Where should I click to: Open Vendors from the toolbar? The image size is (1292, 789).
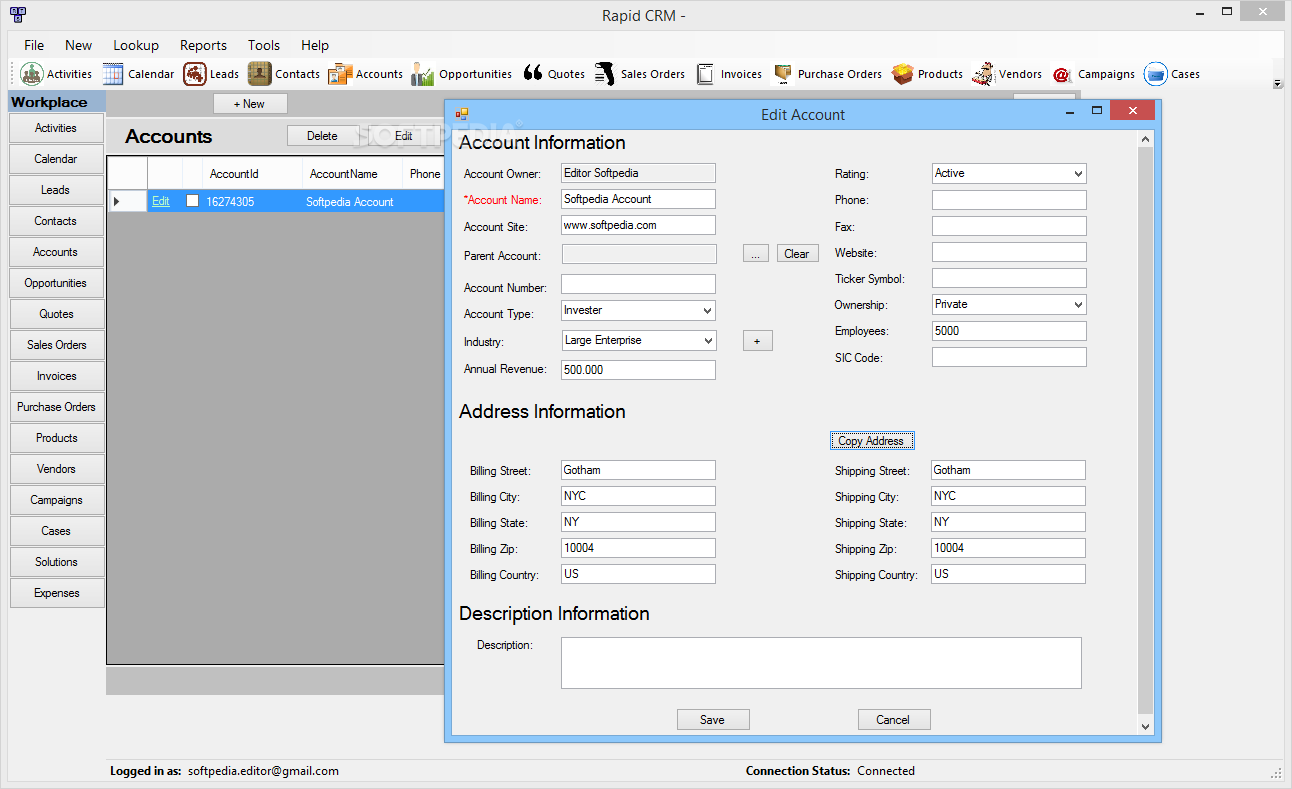coord(1007,74)
